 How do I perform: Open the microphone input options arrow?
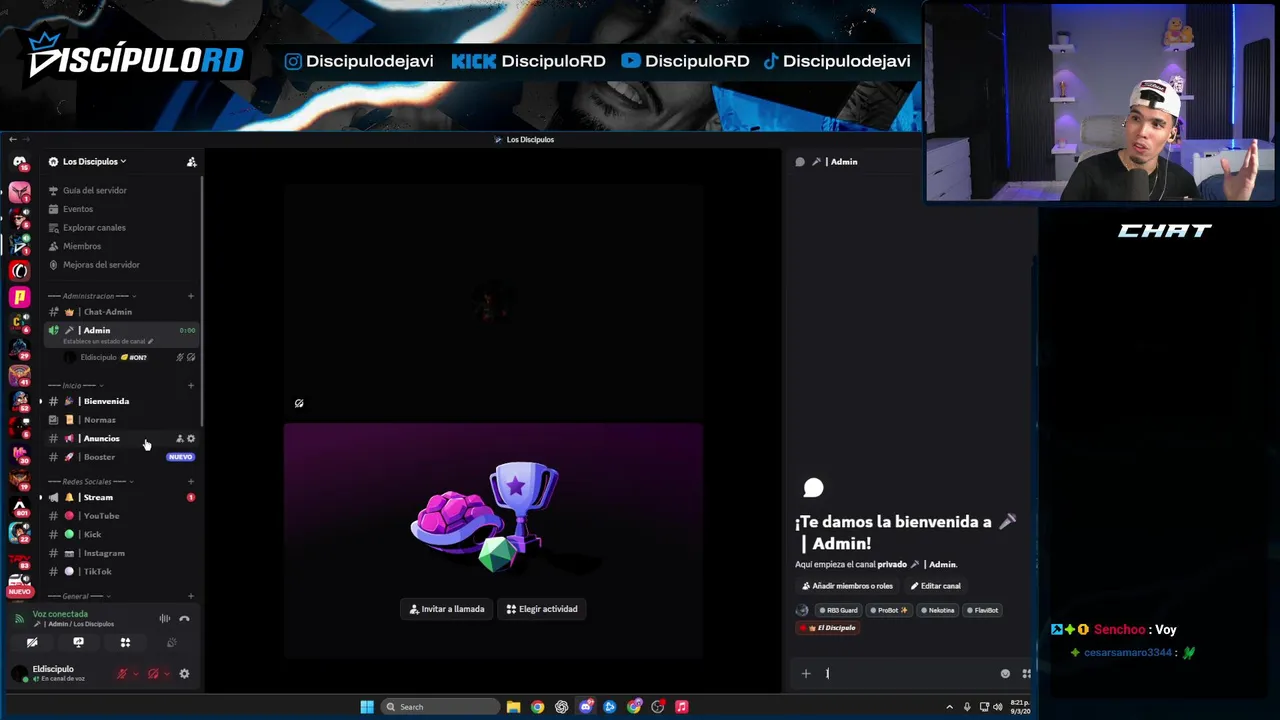136,674
